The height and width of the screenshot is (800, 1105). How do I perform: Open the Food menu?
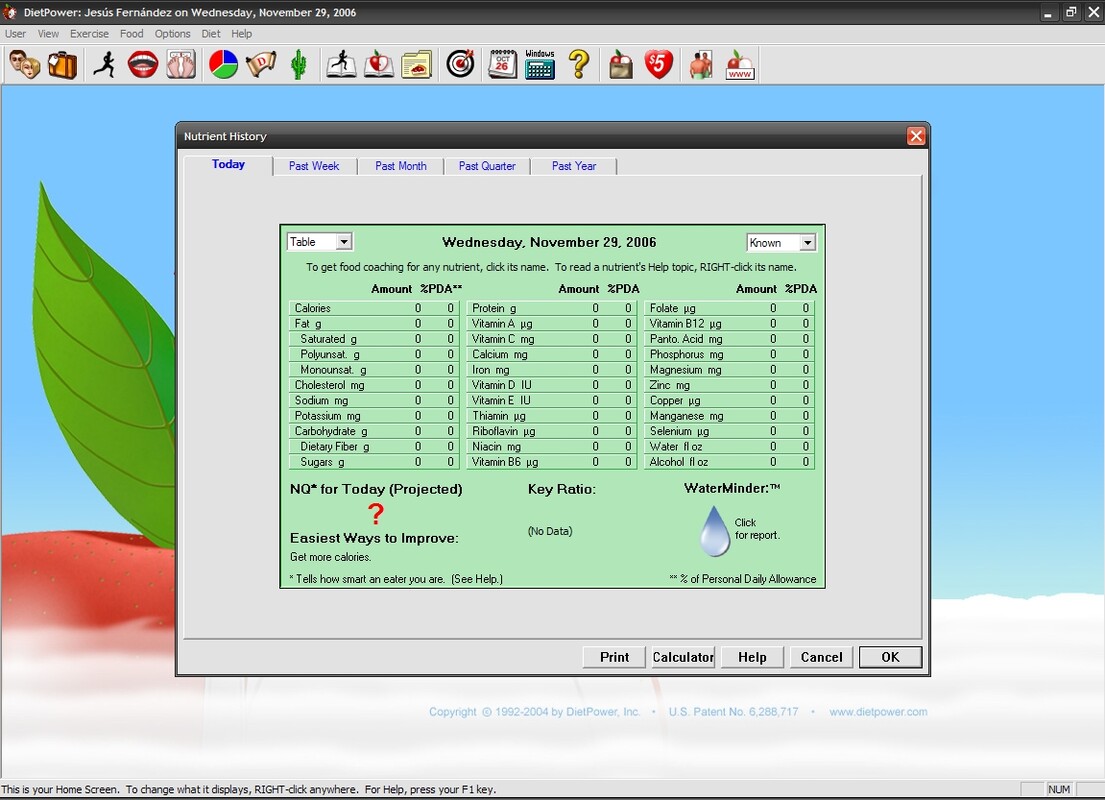[131, 34]
